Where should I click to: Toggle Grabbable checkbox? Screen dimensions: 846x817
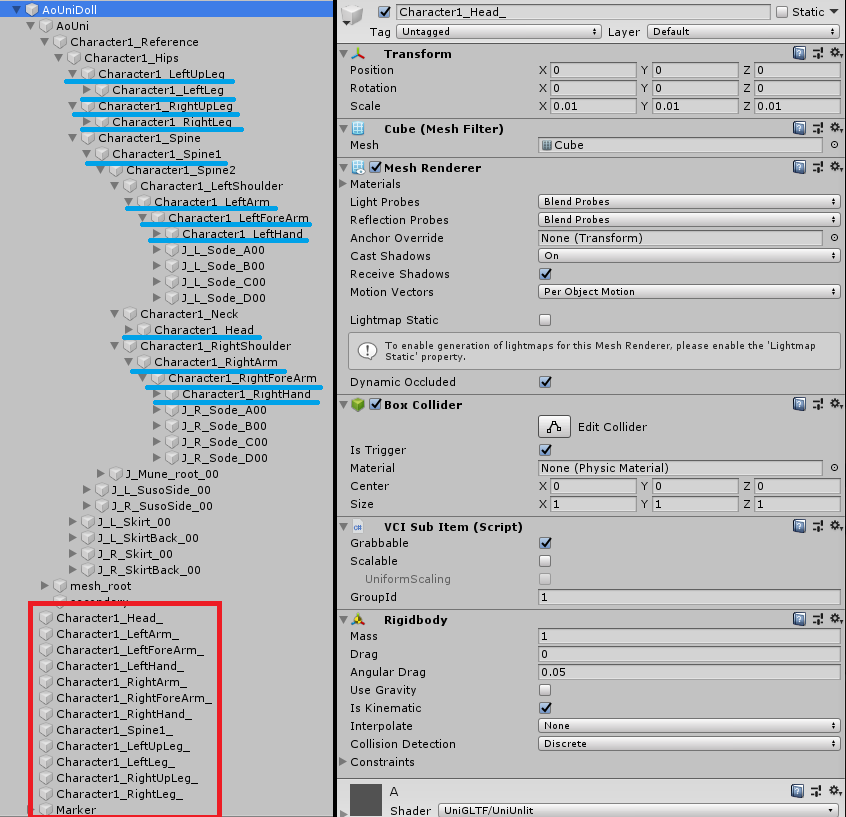545,543
